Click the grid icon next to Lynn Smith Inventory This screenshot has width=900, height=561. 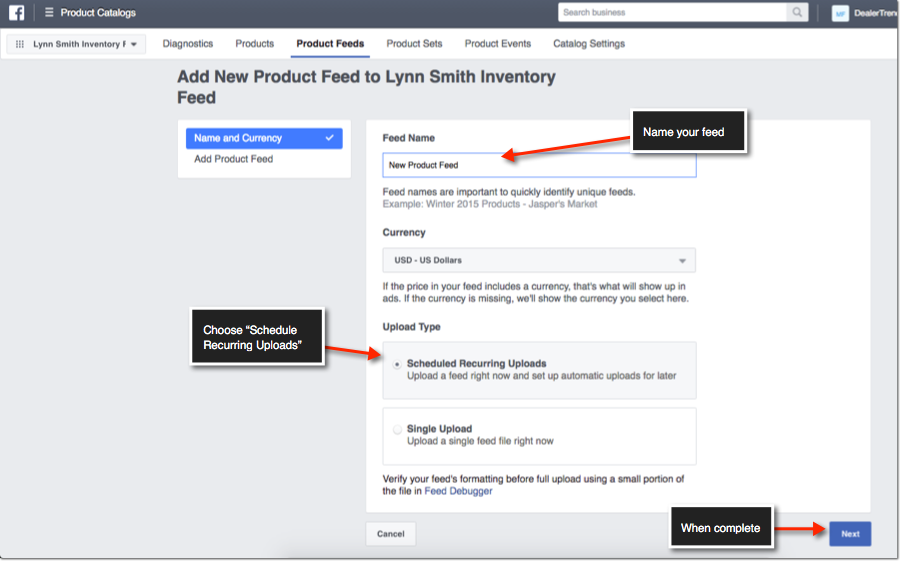20,44
